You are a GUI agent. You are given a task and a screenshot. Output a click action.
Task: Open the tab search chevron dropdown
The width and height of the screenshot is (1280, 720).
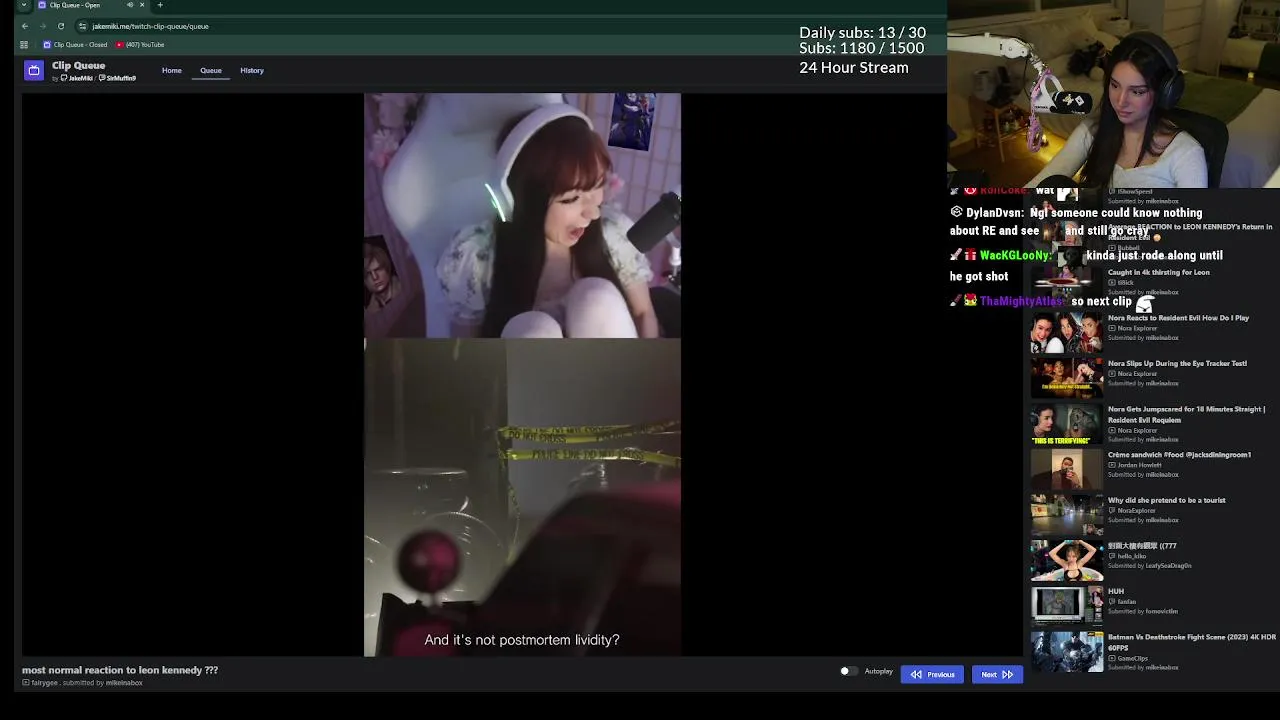[24, 5]
